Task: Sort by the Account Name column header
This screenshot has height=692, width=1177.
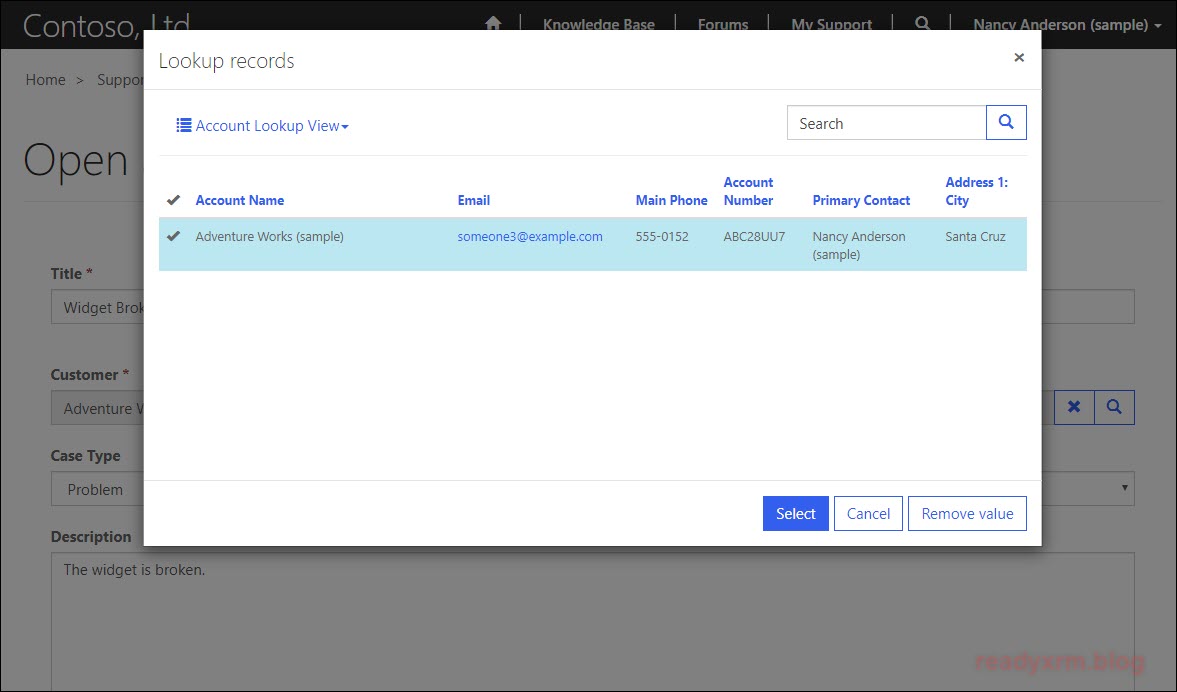Action: click(x=240, y=200)
